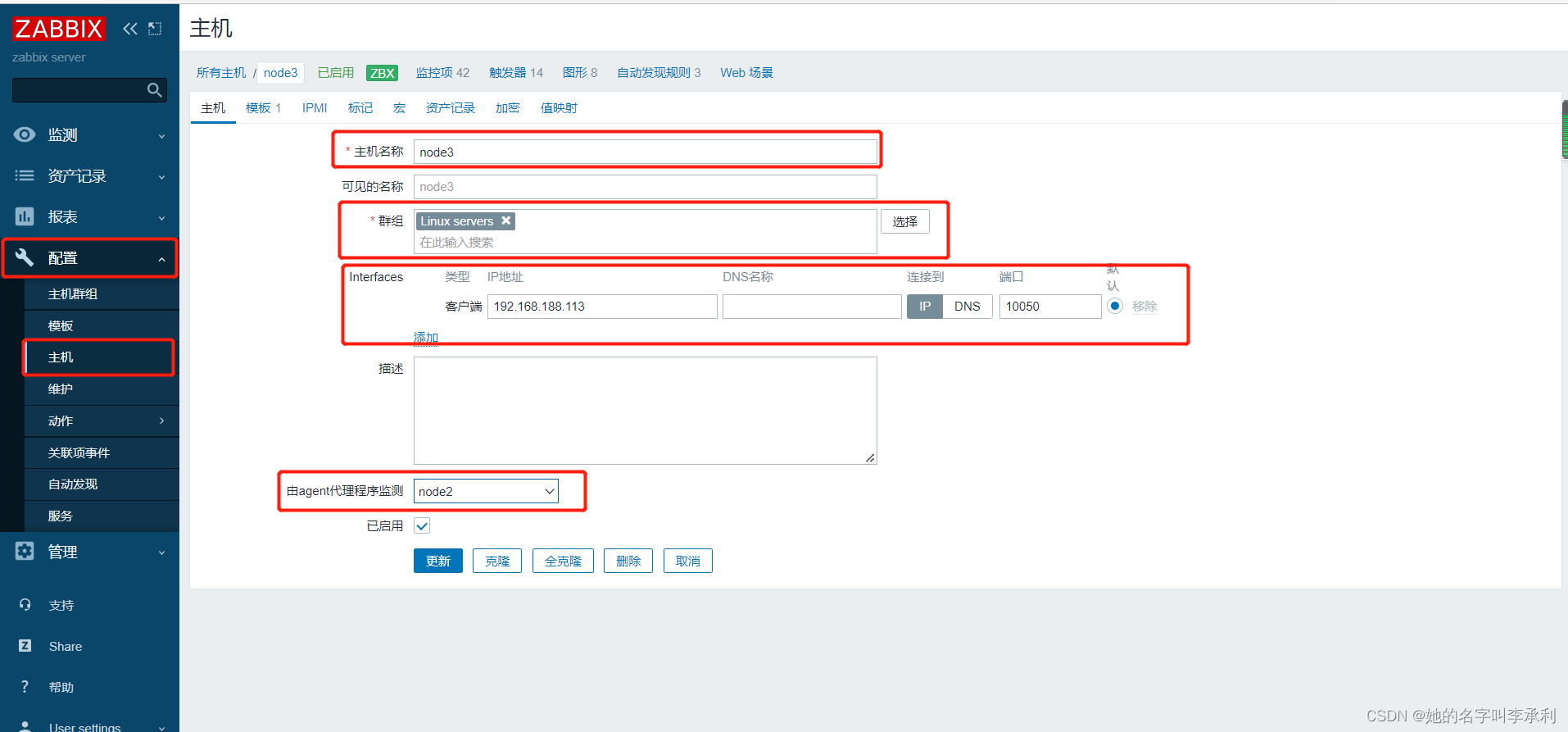Click the 取消 cancel button

[x=688, y=561]
